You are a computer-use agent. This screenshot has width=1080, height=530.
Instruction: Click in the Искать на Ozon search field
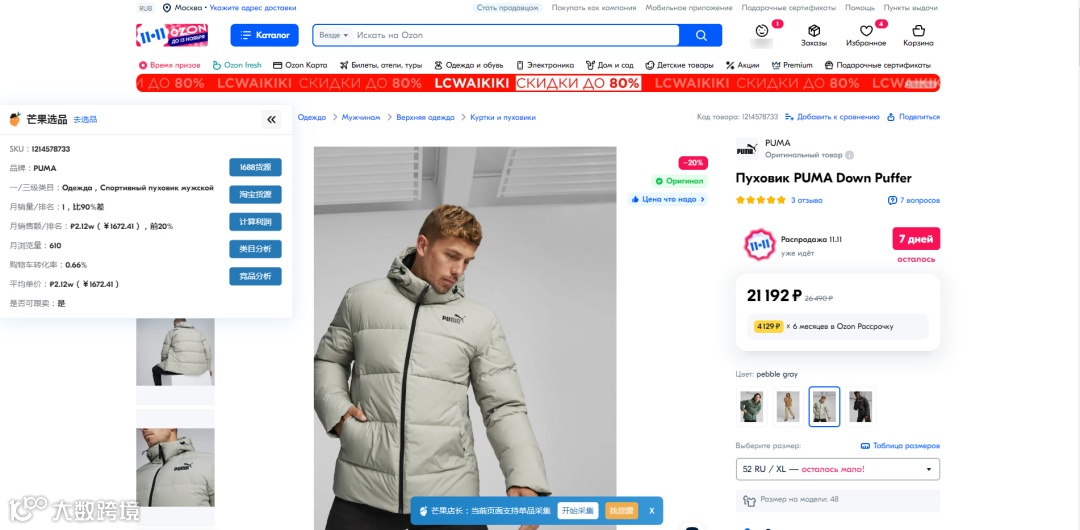point(516,35)
